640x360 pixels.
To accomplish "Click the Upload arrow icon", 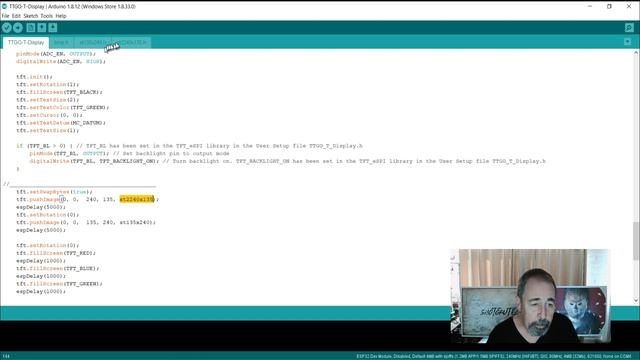I will click(18, 28).
